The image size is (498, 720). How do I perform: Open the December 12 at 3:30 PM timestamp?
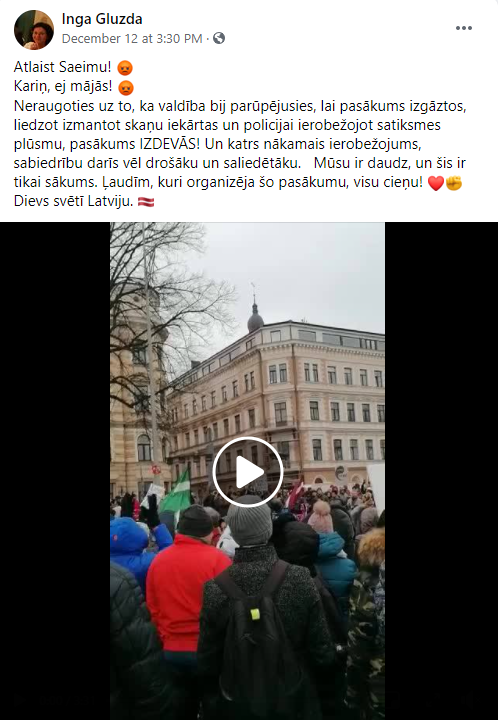[x=132, y=39]
